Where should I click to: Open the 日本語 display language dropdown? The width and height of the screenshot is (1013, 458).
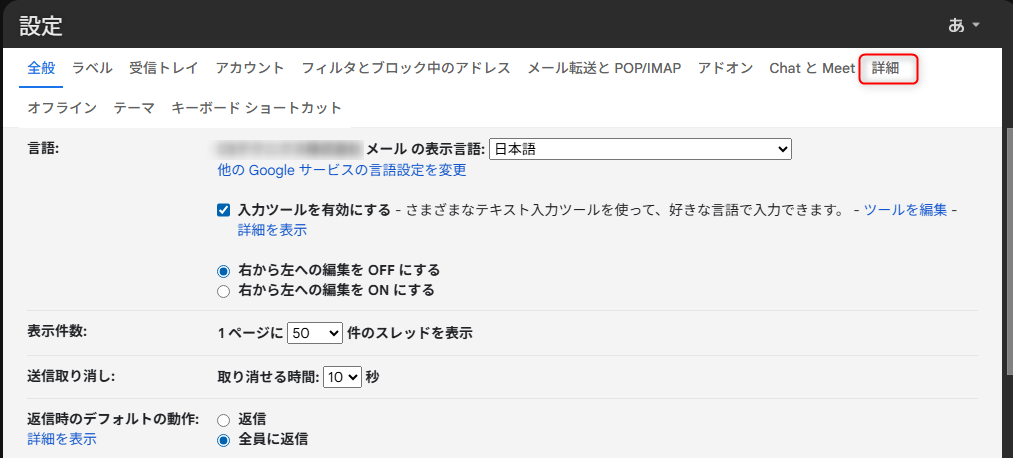point(640,149)
